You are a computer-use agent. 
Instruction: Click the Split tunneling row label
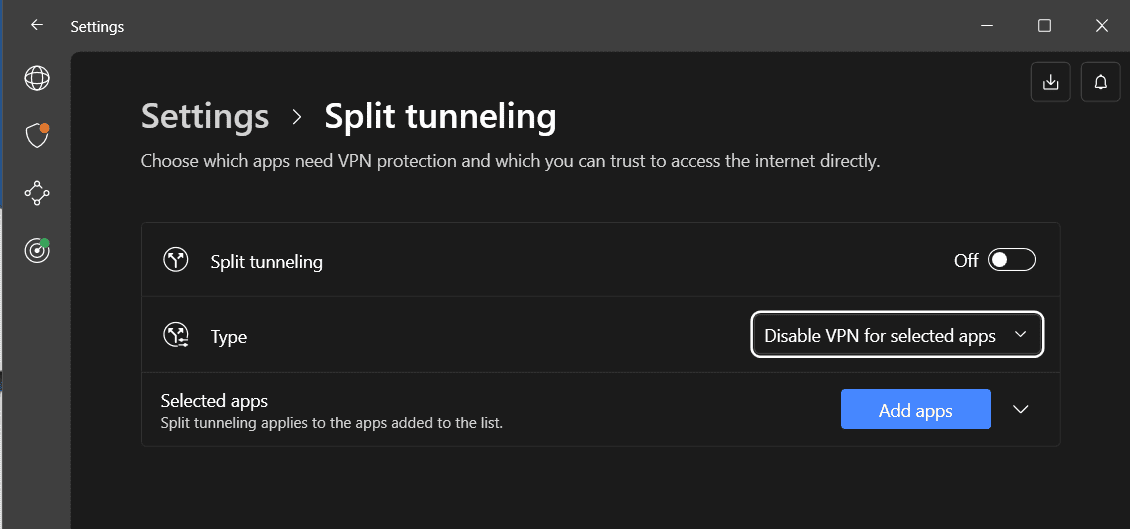pyautogui.click(x=266, y=262)
